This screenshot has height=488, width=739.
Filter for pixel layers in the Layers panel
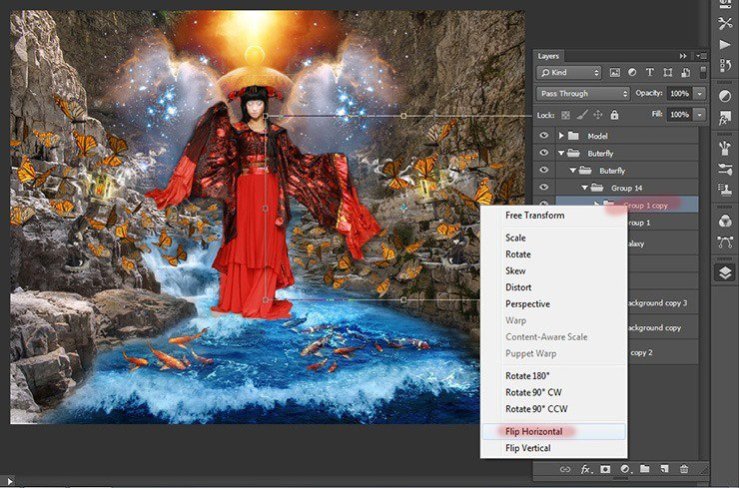click(x=614, y=73)
